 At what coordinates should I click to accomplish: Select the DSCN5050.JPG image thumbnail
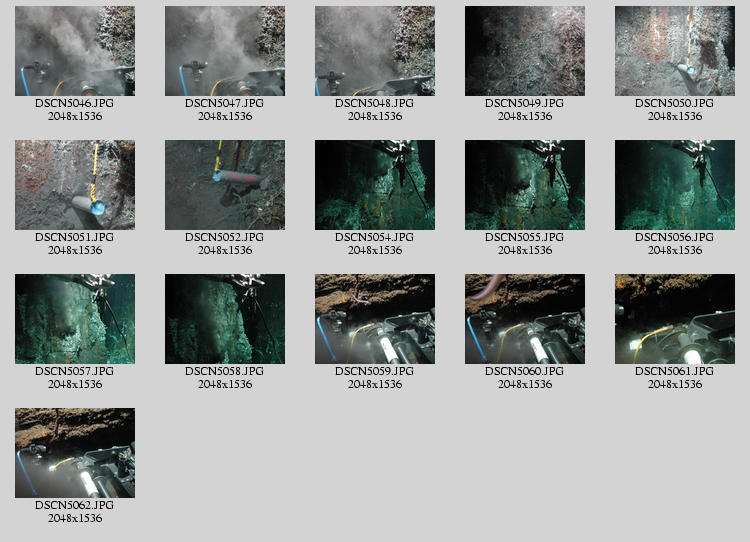675,51
